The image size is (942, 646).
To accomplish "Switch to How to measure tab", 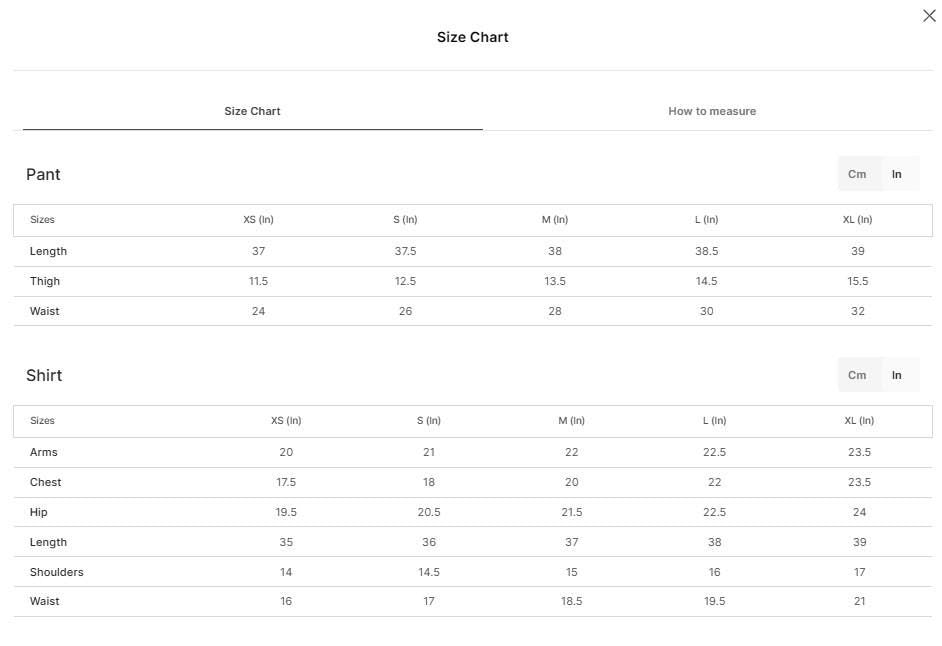I will 712,111.
